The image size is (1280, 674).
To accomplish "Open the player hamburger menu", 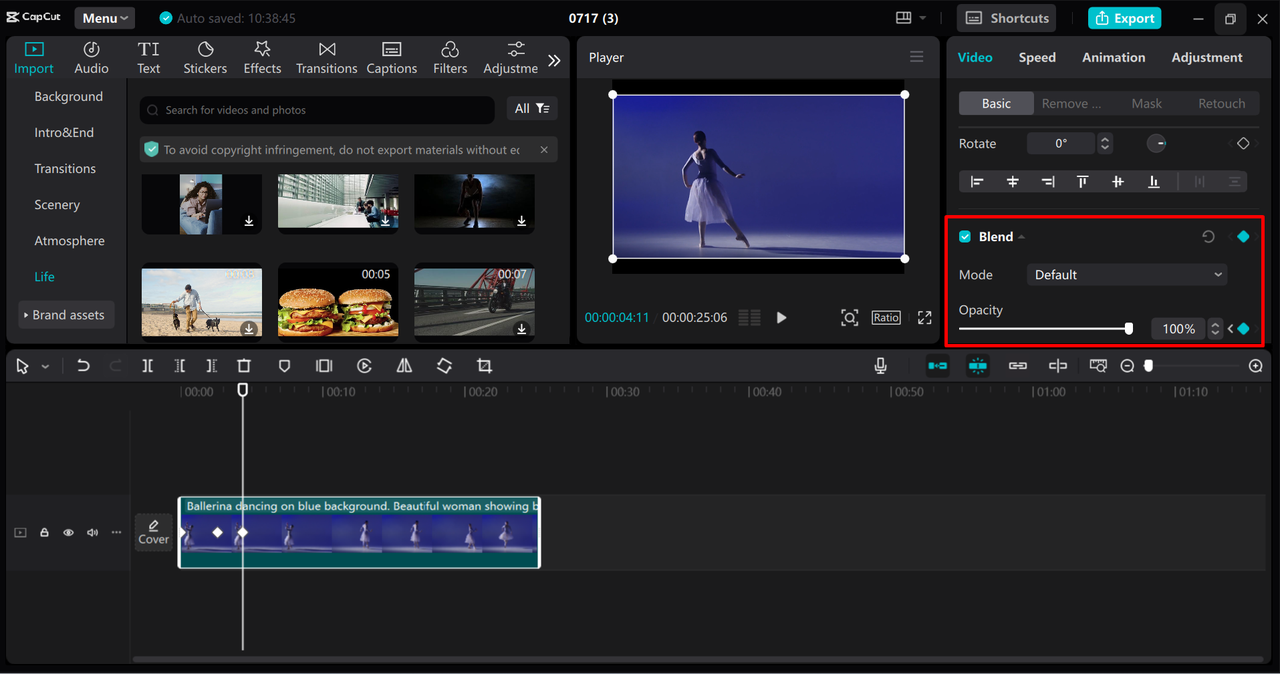I will click(x=916, y=57).
